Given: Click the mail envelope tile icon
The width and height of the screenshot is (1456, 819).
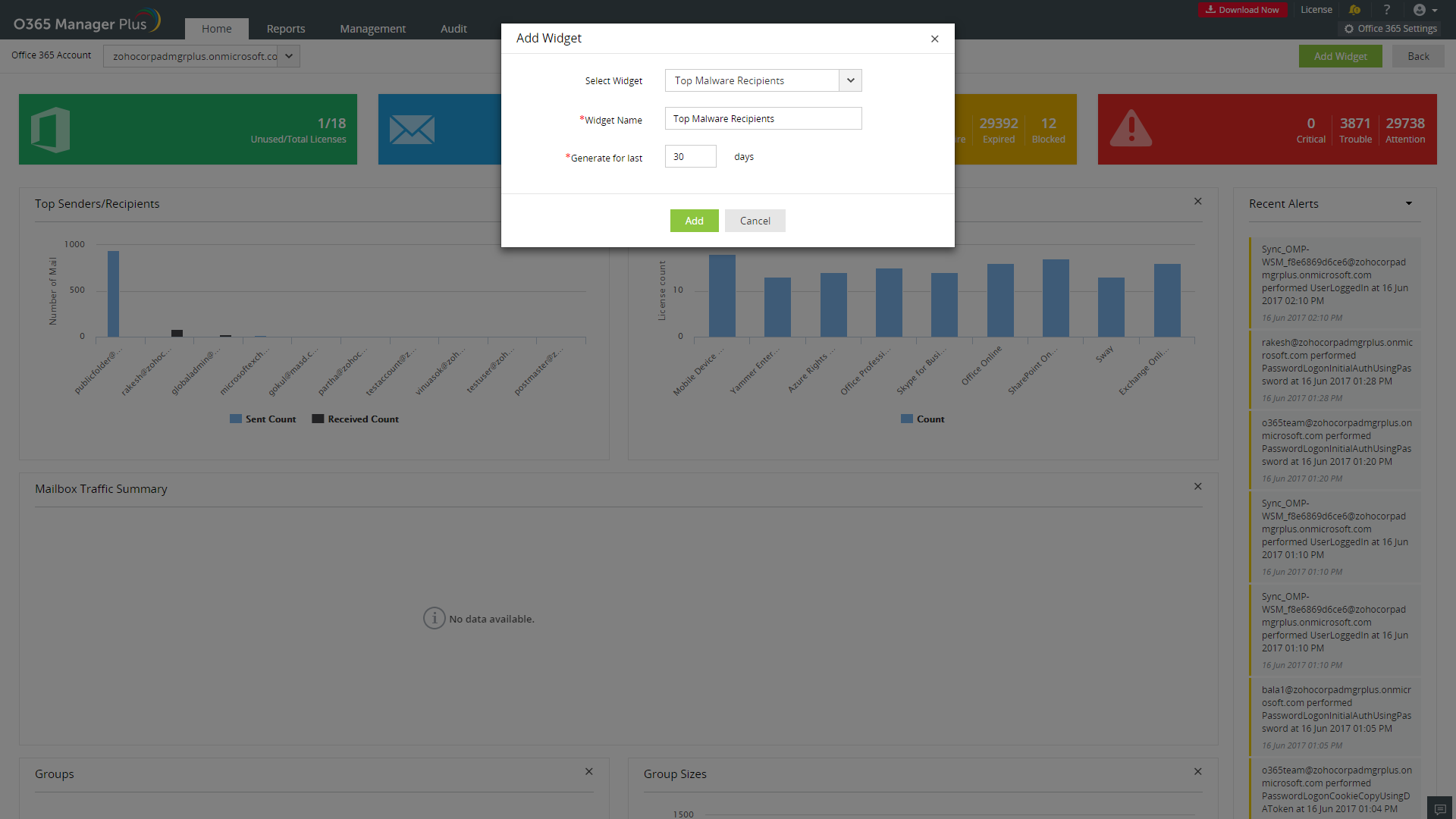Looking at the screenshot, I should coord(412,130).
